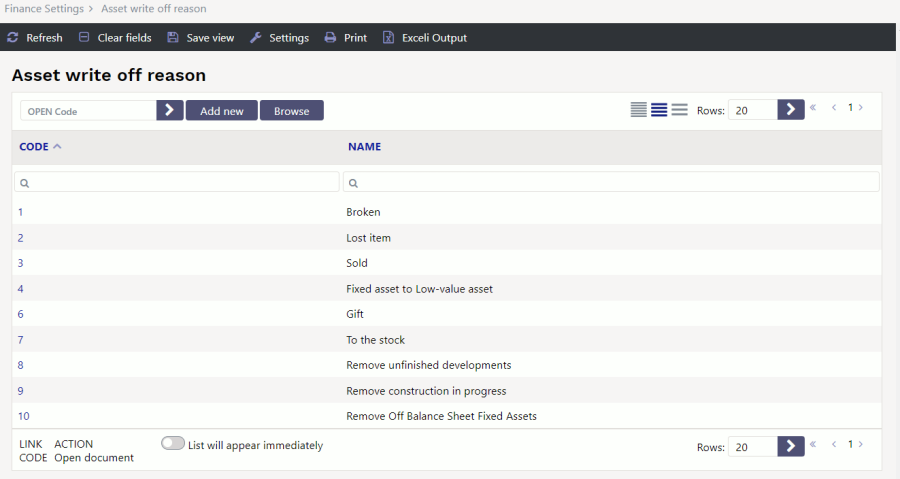The width and height of the screenshot is (900, 479).
Task: Open code 2 record
Action: pos(21,238)
